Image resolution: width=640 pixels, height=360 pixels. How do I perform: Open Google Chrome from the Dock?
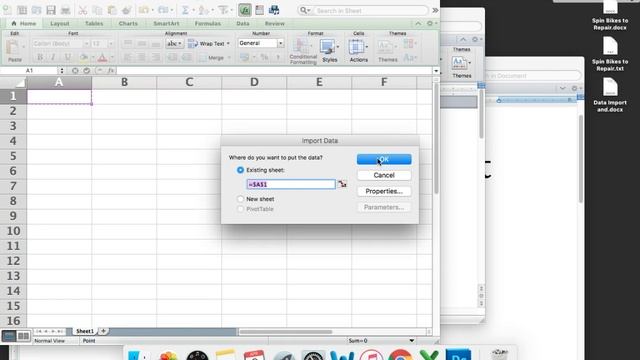click(x=400, y=355)
